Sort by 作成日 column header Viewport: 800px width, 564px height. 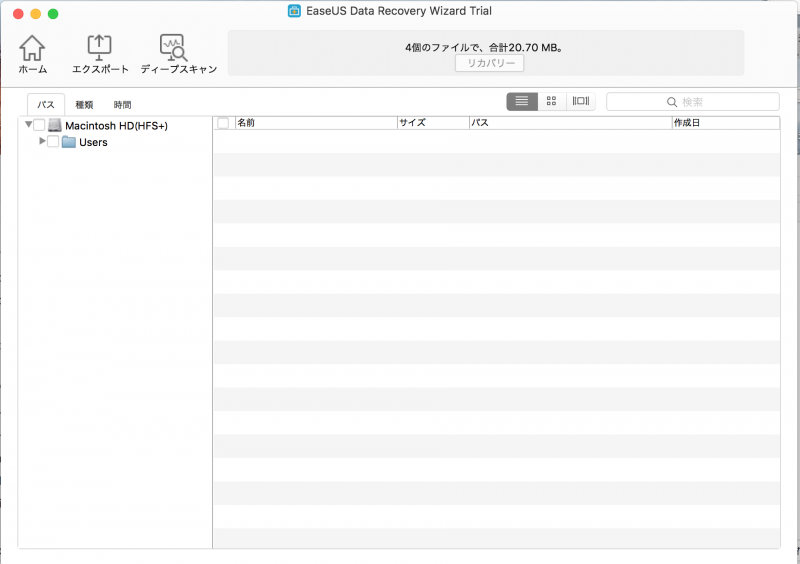click(726, 123)
